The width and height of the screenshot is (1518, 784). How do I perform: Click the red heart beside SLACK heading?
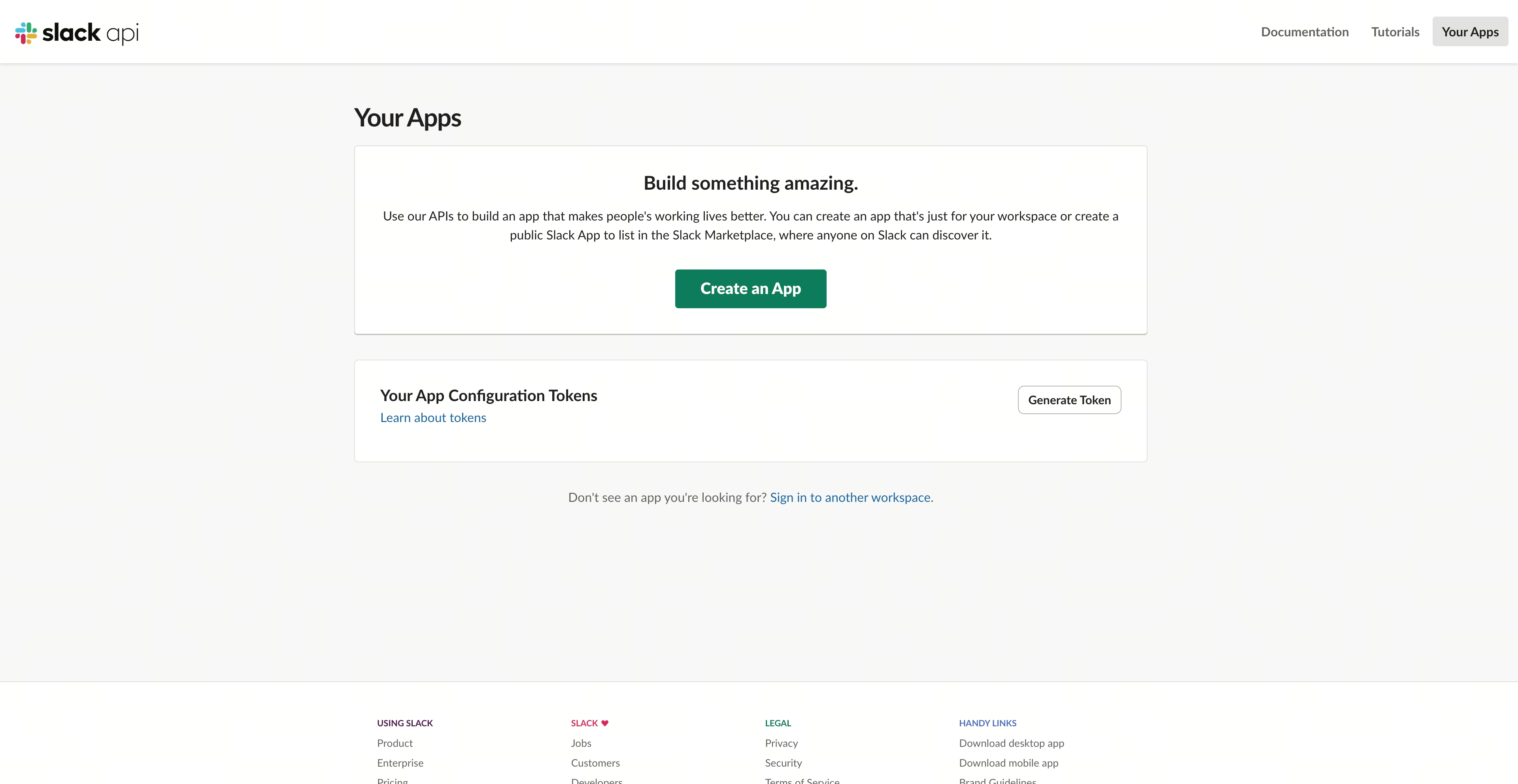point(604,723)
